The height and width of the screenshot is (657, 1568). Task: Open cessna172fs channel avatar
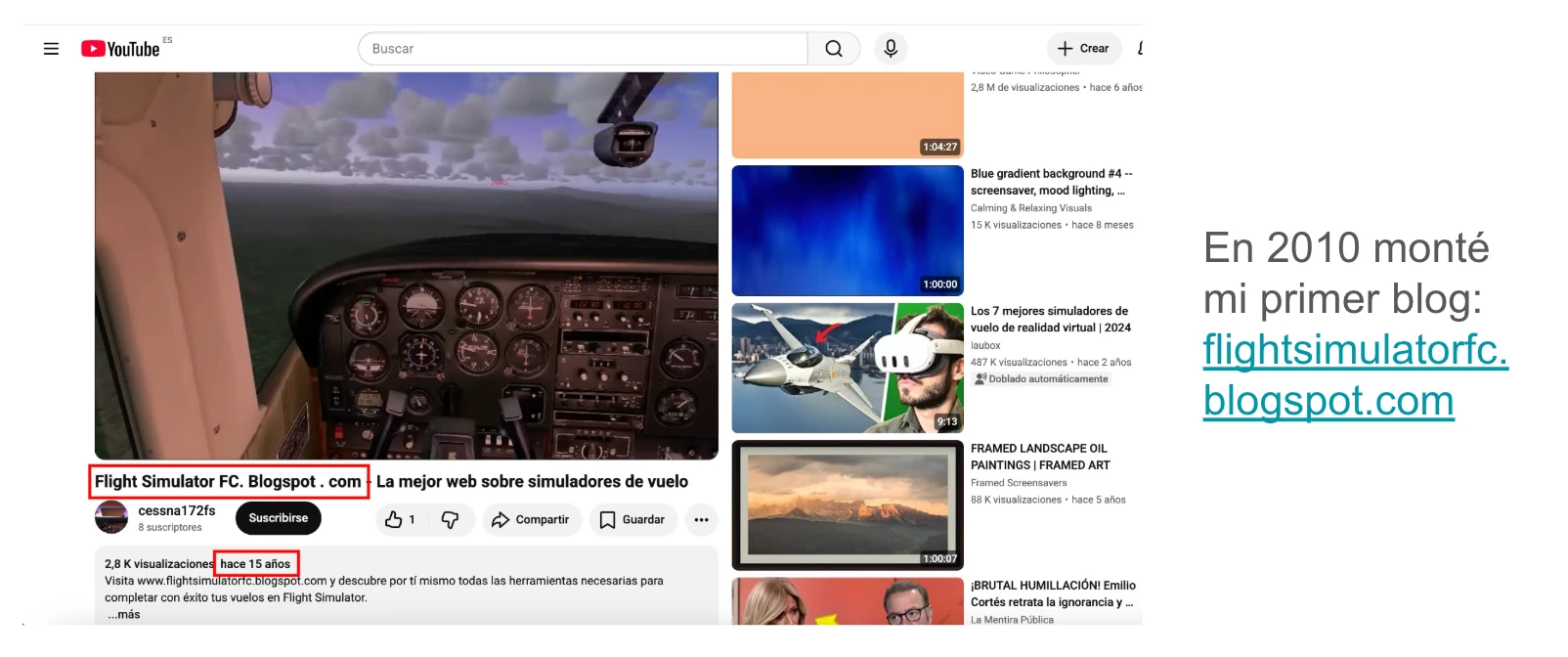click(111, 517)
